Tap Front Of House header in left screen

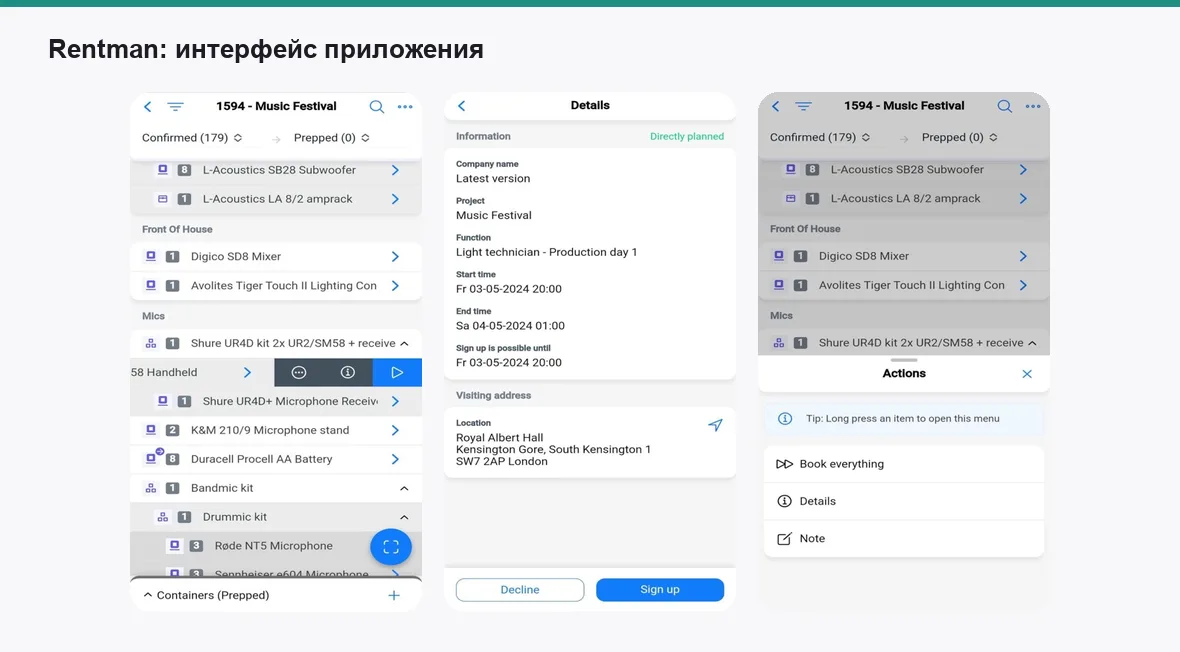(177, 230)
